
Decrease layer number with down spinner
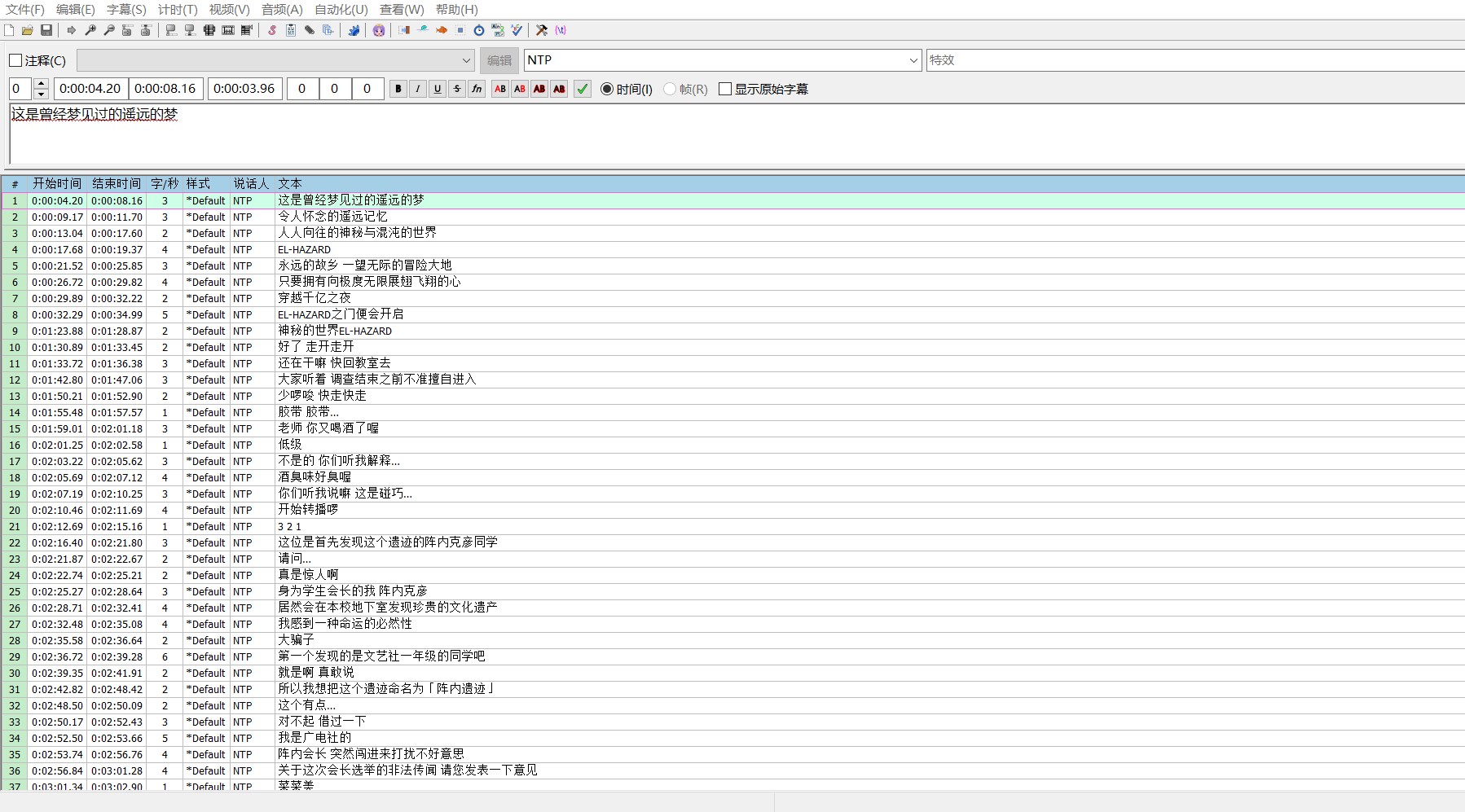click(x=42, y=94)
